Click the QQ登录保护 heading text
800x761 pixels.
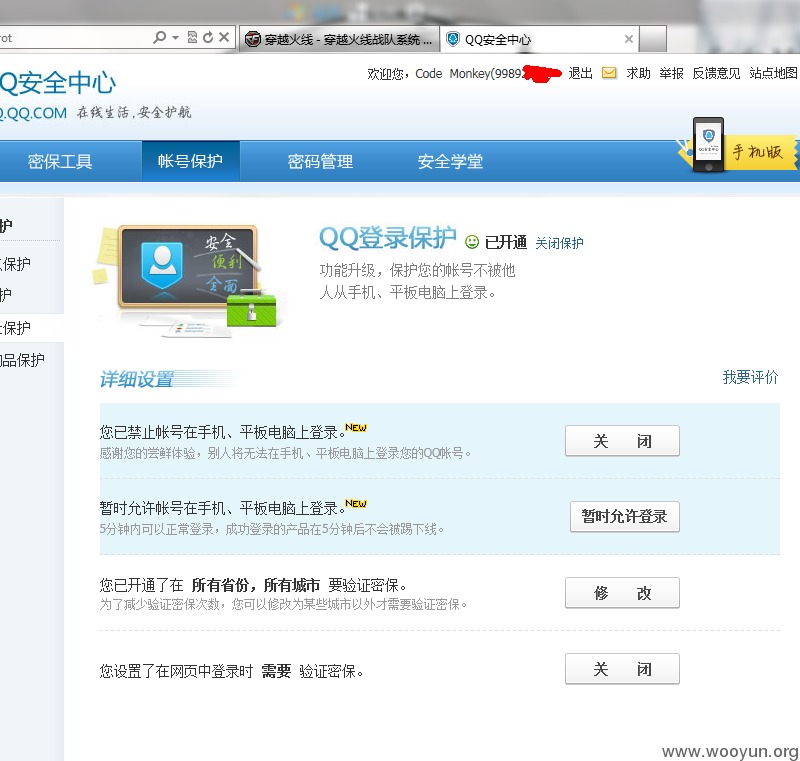388,238
